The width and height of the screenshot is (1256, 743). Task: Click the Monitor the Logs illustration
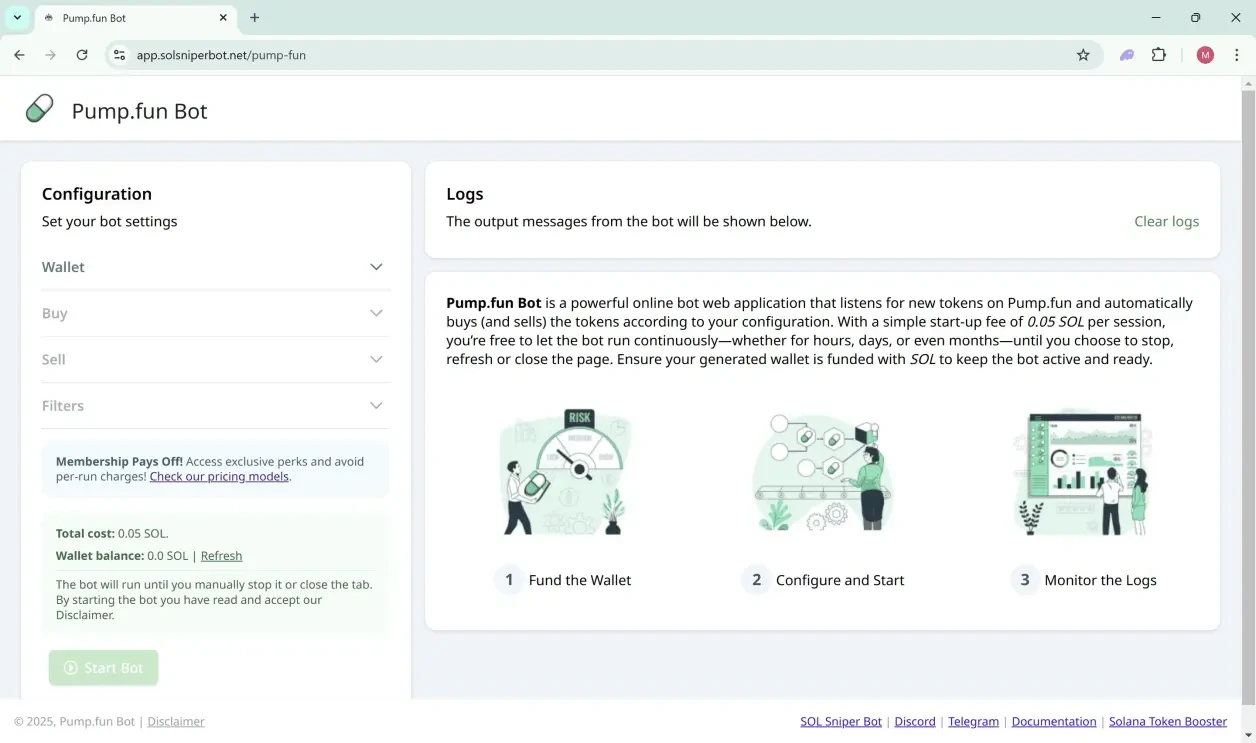[1084, 472]
